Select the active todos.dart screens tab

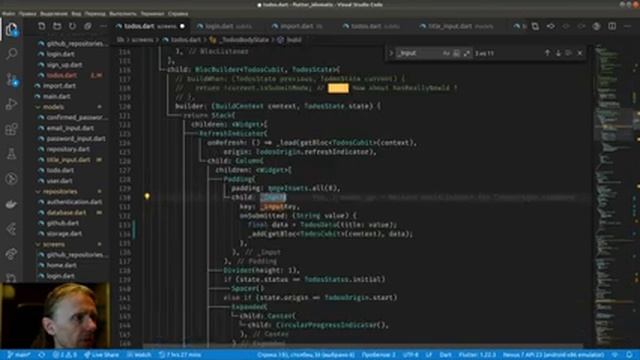click(149, 27)
